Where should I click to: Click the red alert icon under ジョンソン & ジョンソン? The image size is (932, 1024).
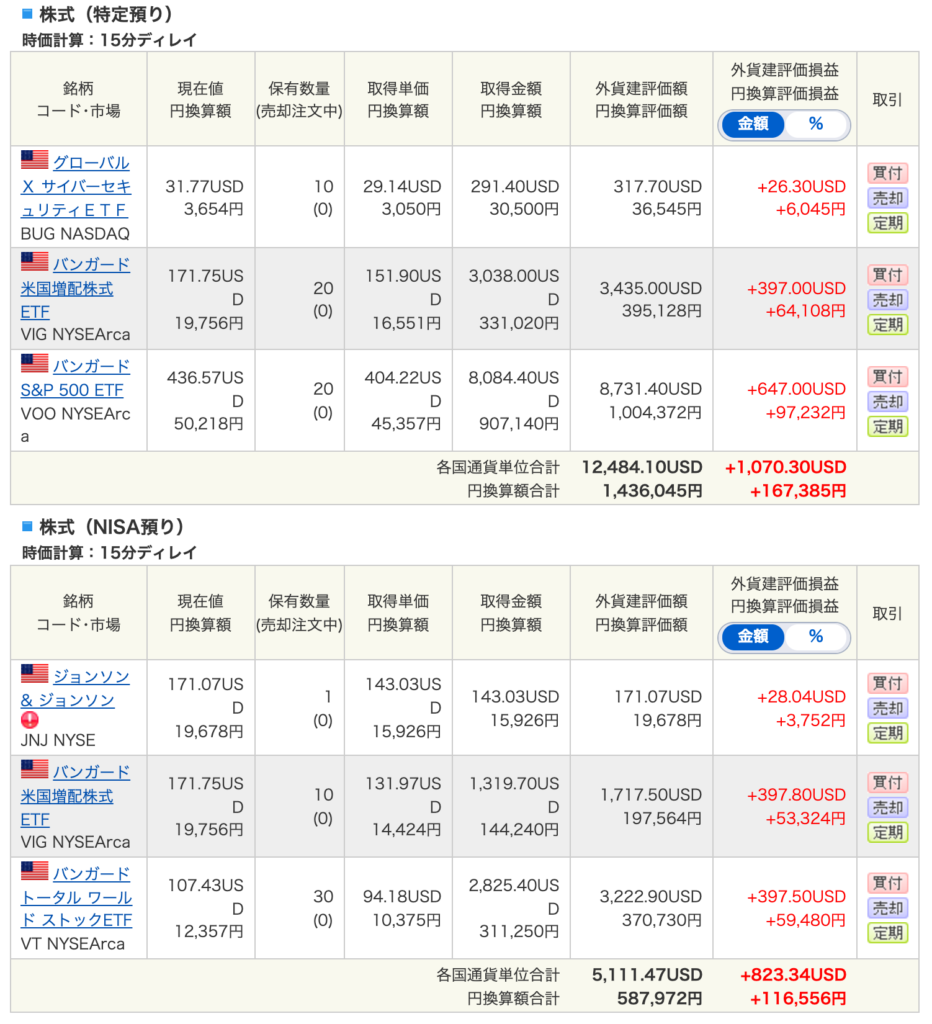pos(30,720)
